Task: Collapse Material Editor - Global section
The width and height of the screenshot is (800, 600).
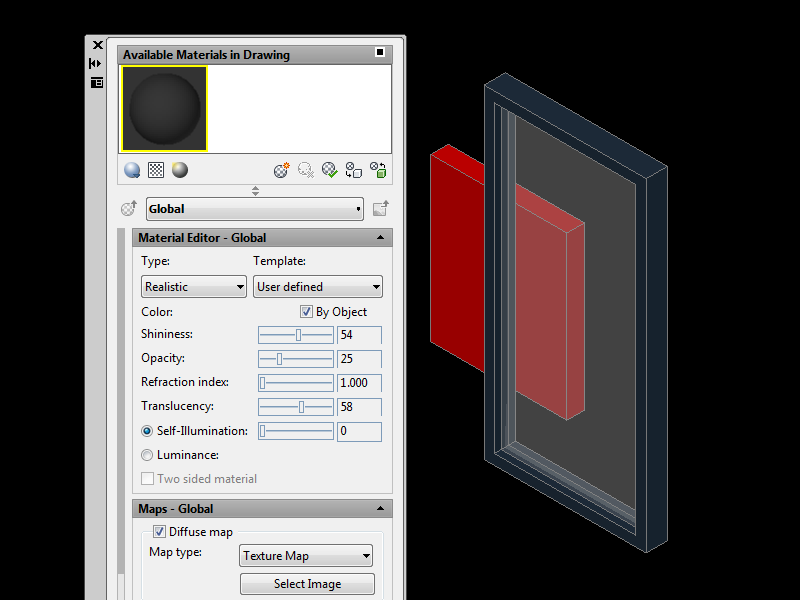Action: coord(380,238)
